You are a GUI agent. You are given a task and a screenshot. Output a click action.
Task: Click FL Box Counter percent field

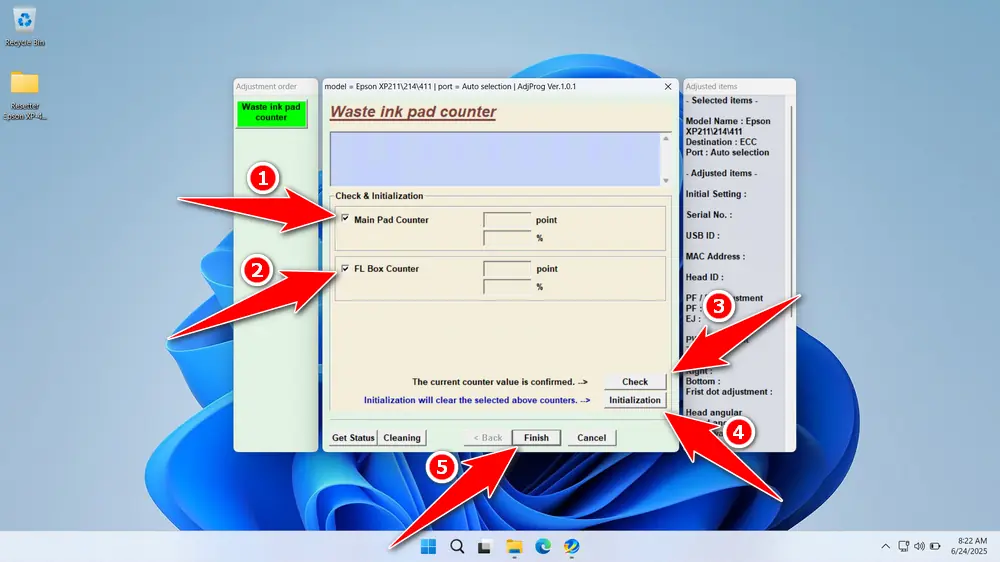(x=507, y=287)
